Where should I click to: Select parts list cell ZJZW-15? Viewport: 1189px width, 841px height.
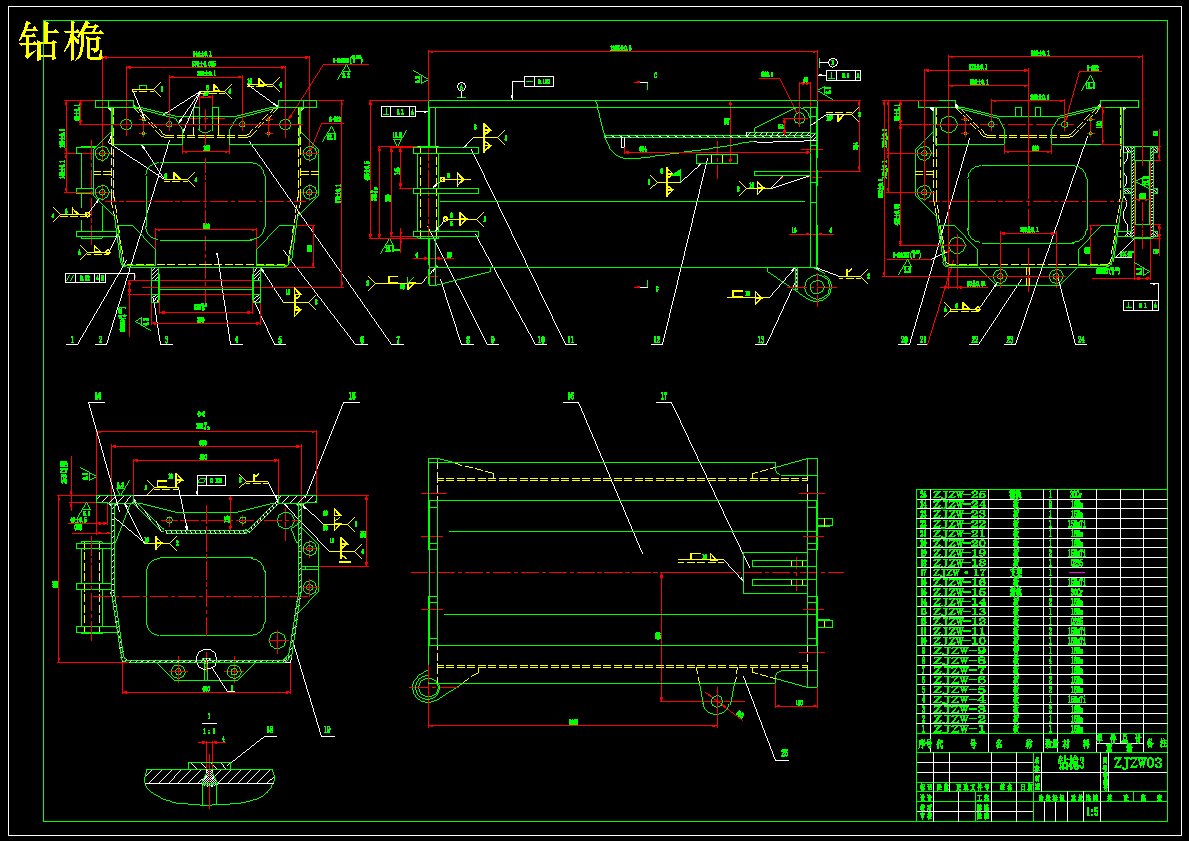(x=960, y=592)
